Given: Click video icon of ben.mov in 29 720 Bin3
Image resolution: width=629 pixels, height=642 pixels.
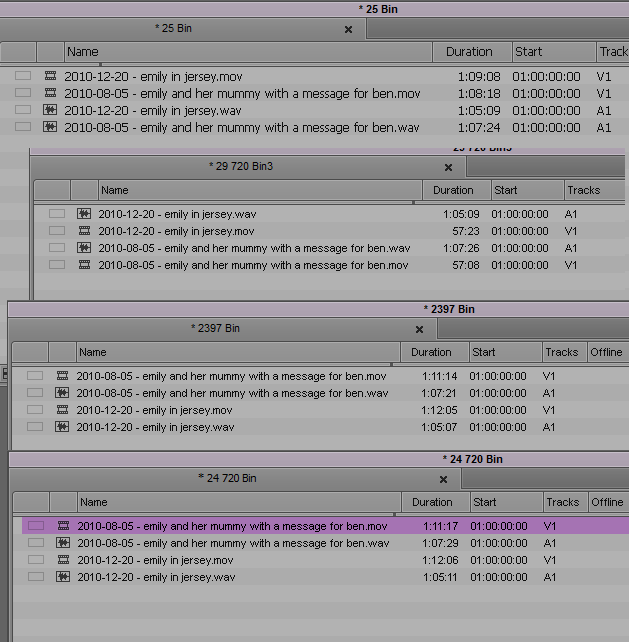Looking at the screenshot, I should (x=84, y=265).
